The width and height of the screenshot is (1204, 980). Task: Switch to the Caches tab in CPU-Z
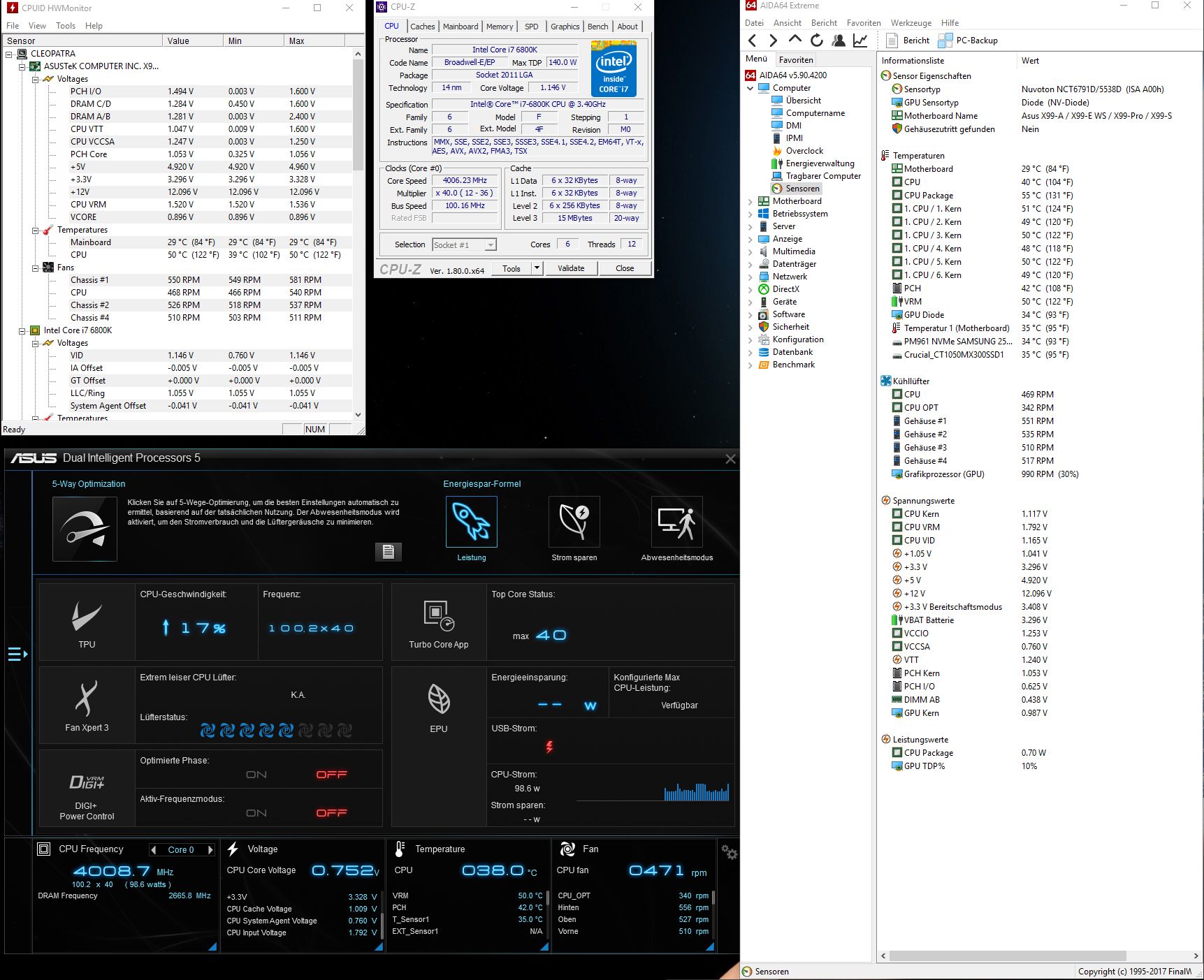423,27
